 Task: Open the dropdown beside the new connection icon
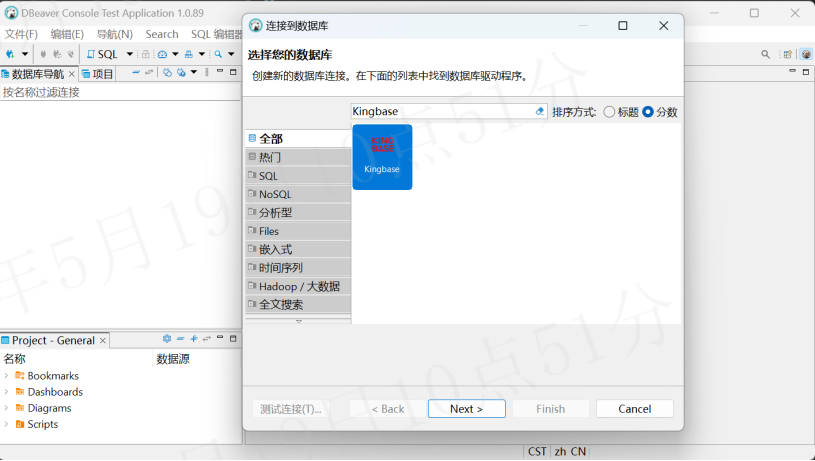click(x=24, y=54)
